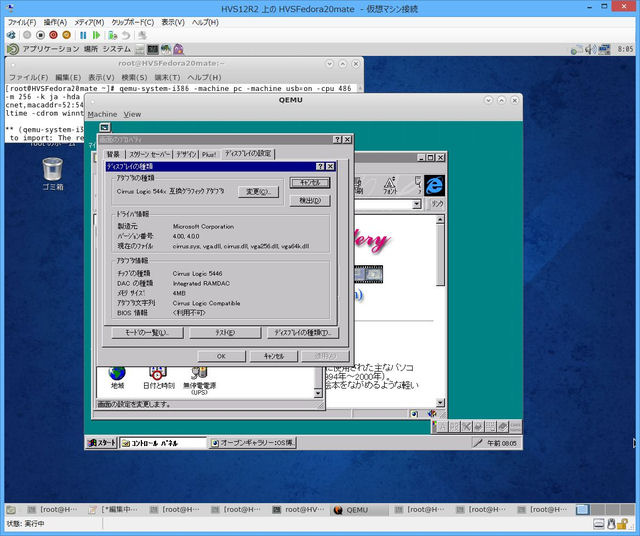
Task: Click the Checkpoint icon in Hyper-V toolbar
Action: click(113, 35)
